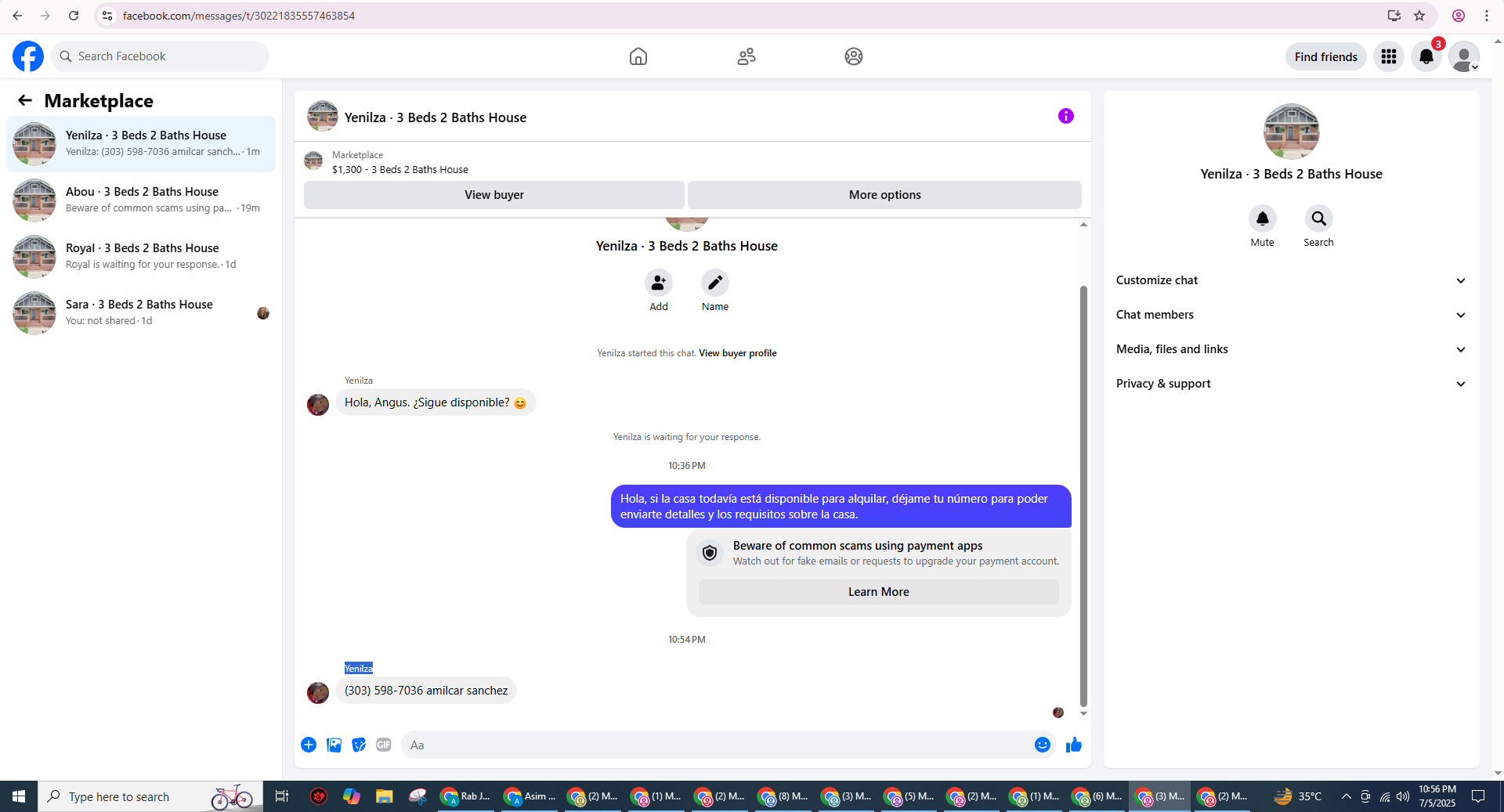The image size is (1504, 812).
Task: Click the 'Hola, Angus' message bubble
Action: click(436, 402)
